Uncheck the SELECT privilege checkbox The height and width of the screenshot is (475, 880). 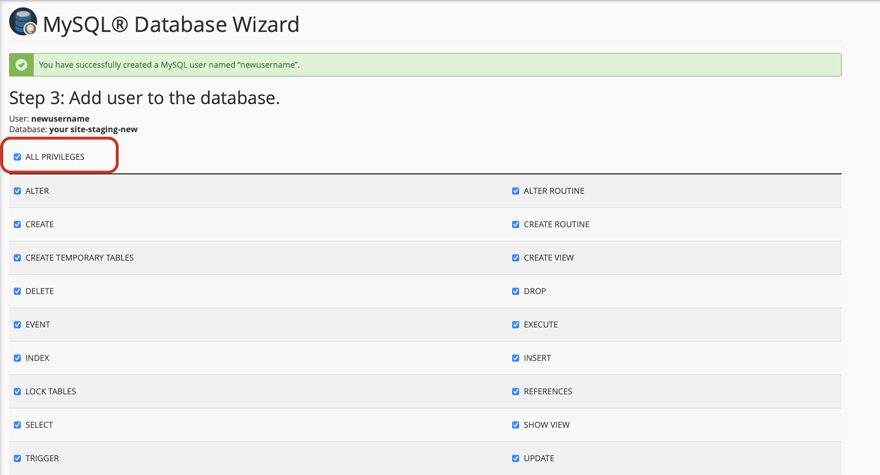[17, 425]
